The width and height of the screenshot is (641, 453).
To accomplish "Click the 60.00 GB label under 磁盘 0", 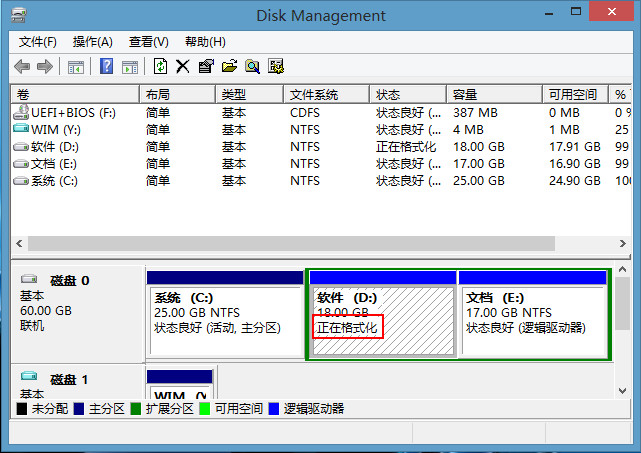I will tap(46, 311).
